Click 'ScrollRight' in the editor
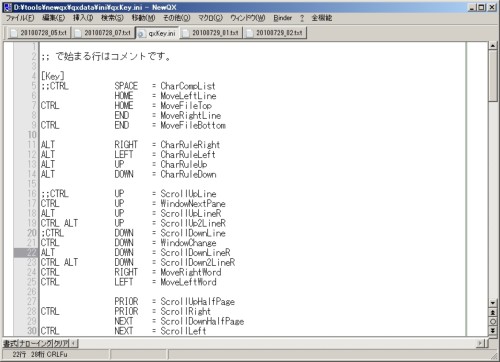The width and height of the screenshot is (500, 362). point(186,311)
